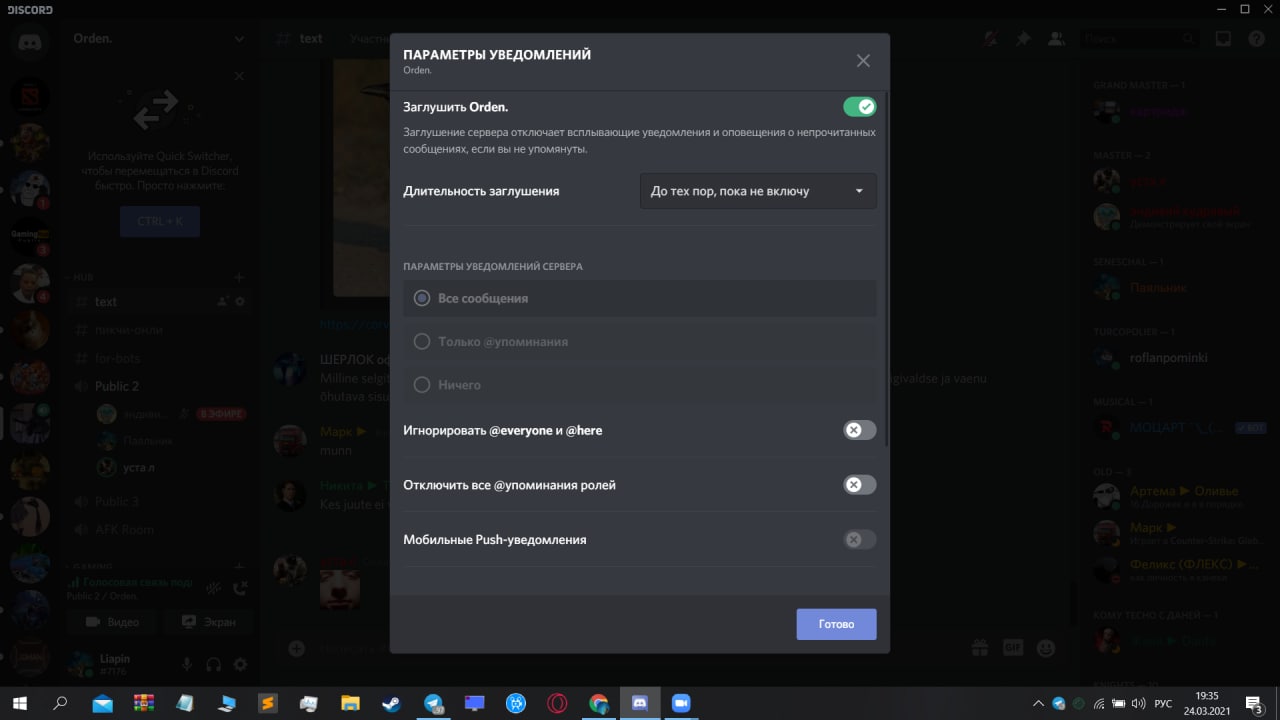Click the search field in the header

click(1140, 39)
